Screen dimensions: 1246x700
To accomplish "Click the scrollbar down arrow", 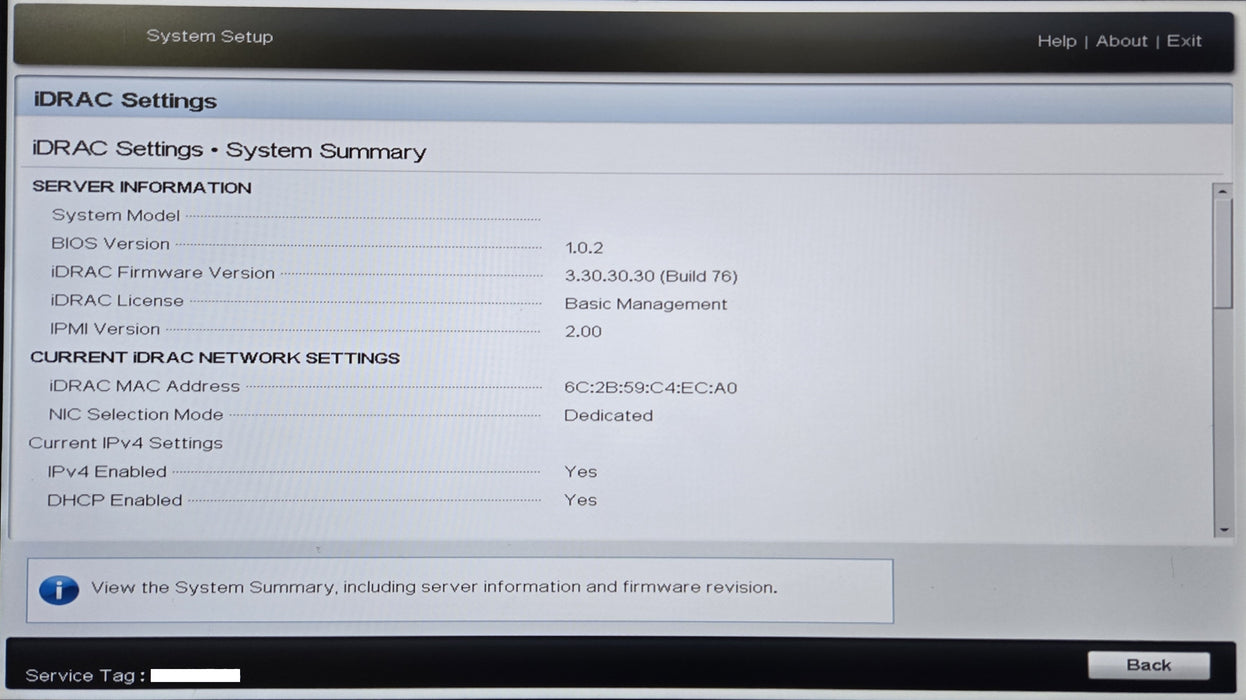I will point(1222,529).
